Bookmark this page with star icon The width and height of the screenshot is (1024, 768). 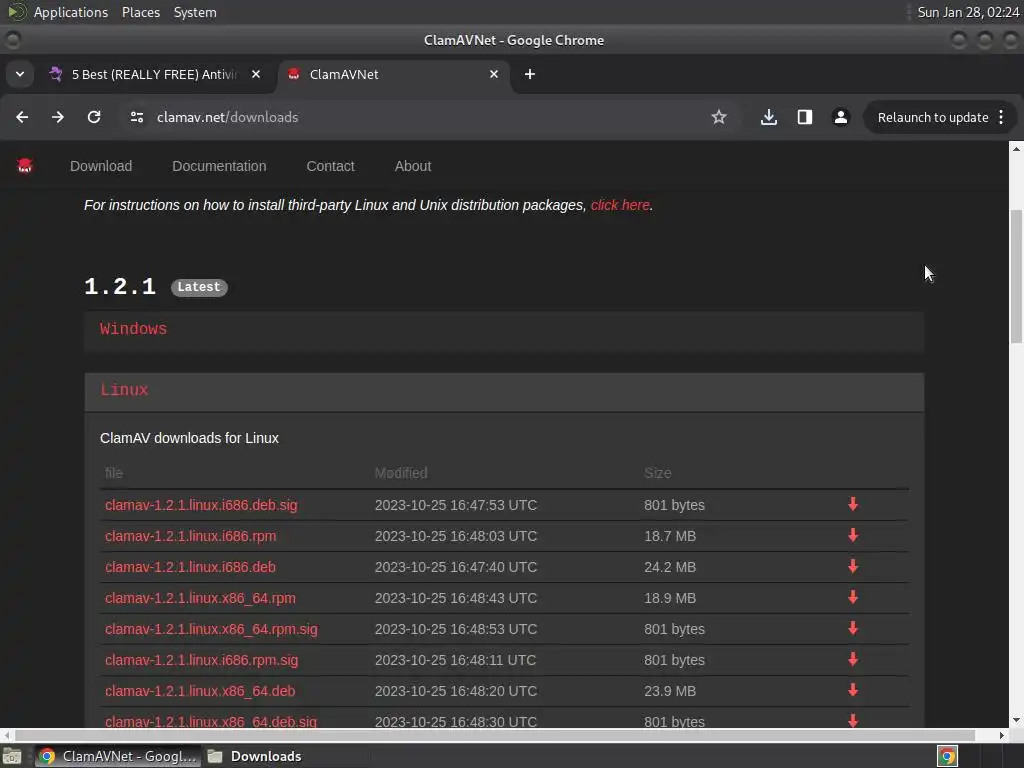[719, 117]
